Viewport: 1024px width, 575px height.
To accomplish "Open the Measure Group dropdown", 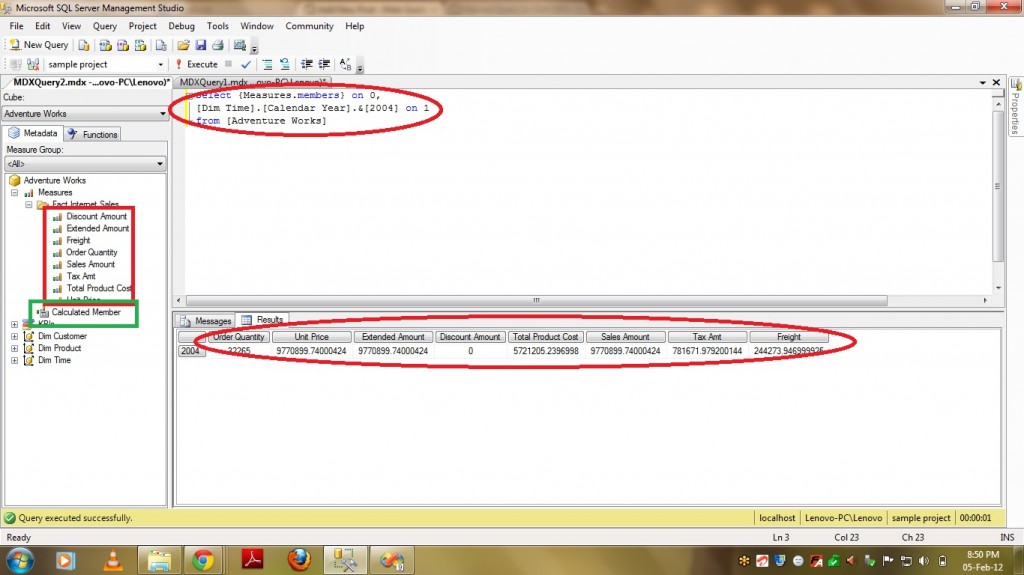I will 83,164.
